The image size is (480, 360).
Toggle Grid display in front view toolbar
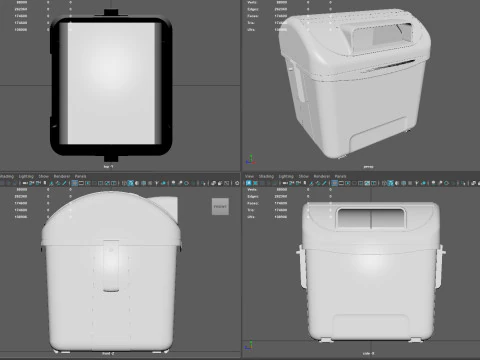point(74,183)
